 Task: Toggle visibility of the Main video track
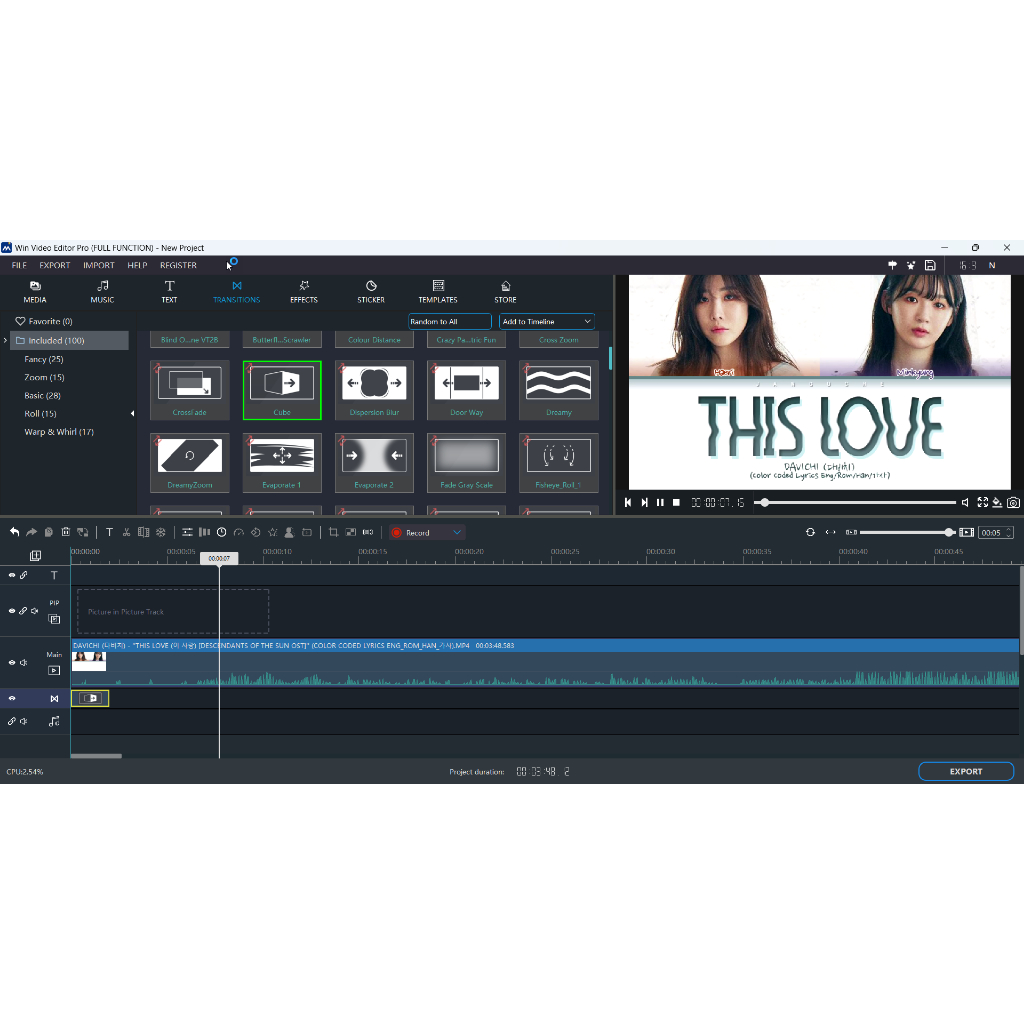(12, 662)
